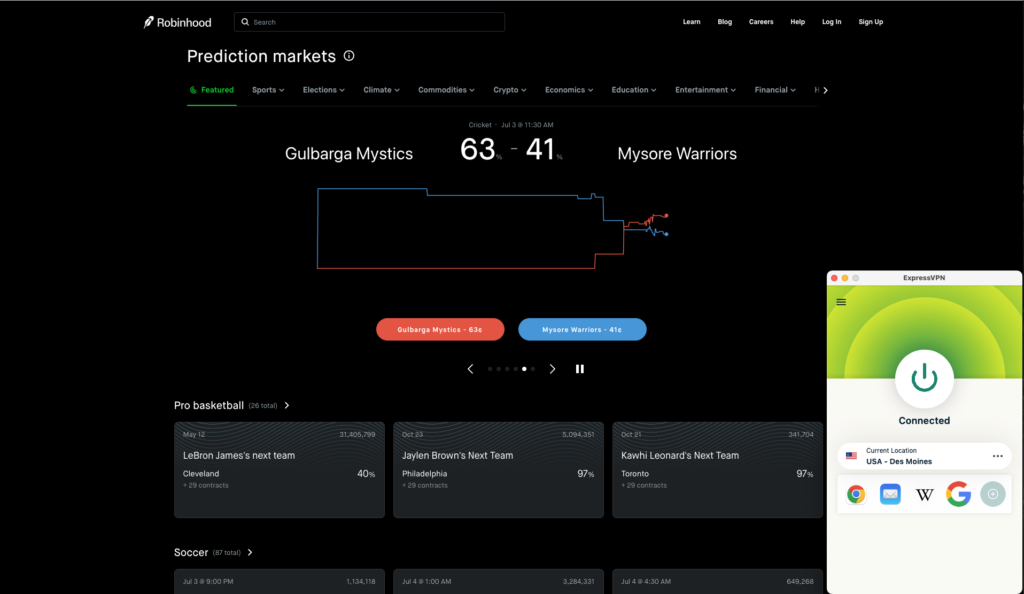Screen dimensions: 1024x594
Task: Open ExpressVPN hamburger menu
Action: point(841,302)
